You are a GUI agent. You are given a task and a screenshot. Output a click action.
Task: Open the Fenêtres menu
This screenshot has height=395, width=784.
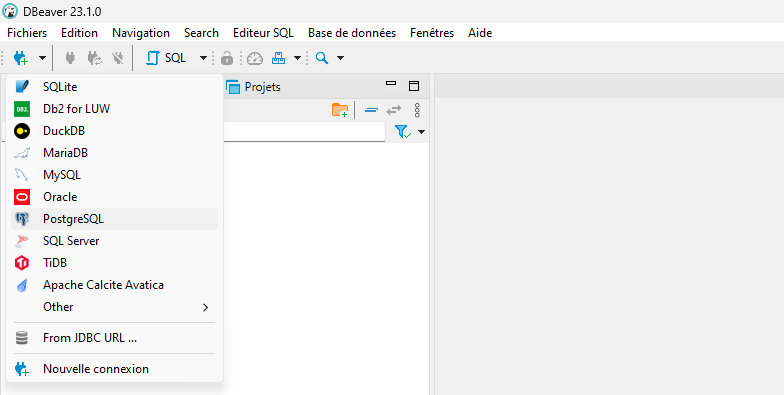[x=432, y=33]
